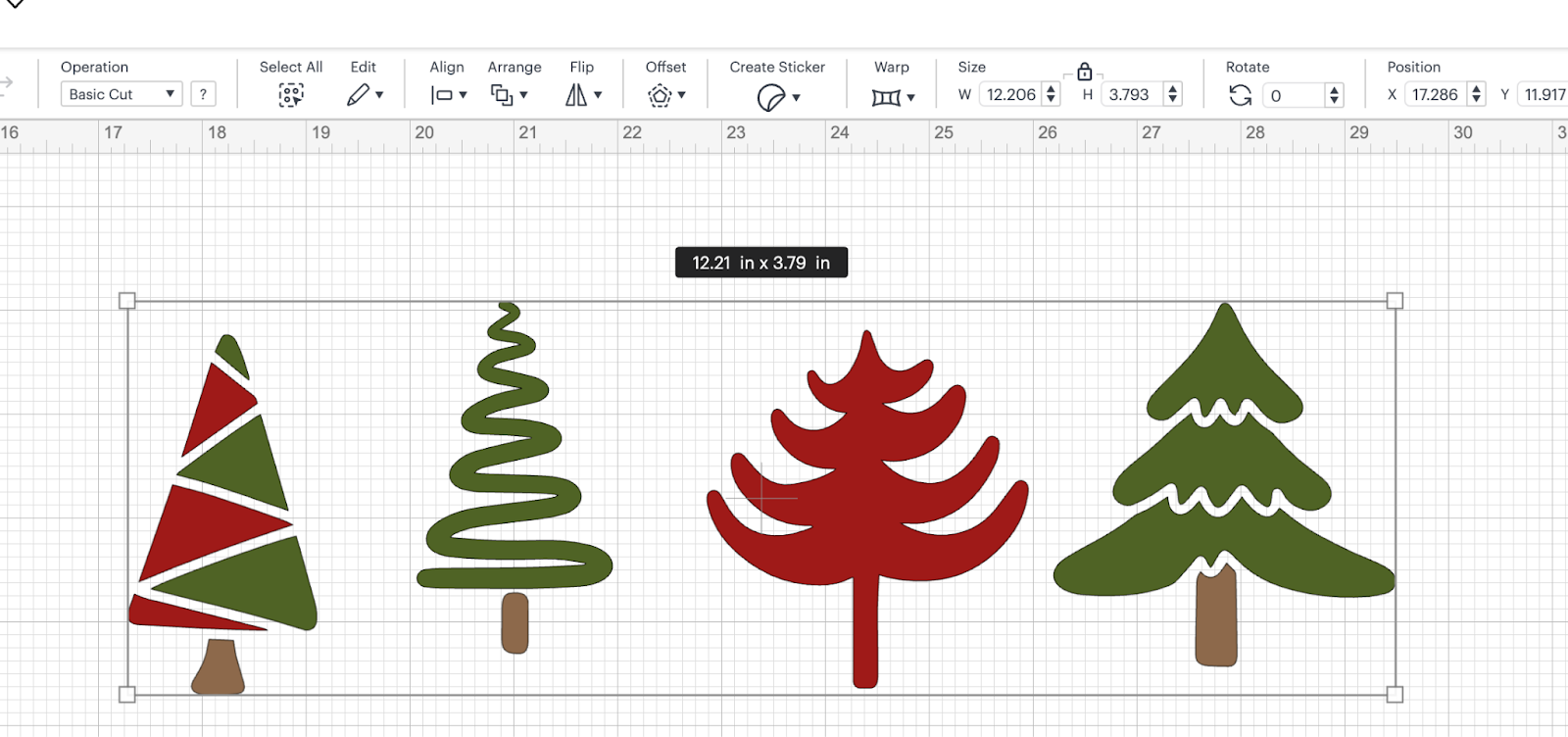The width and height of the screenshot is (1568, 737).
Task: Adjust height using the H stepper arrows
Action: [1173, 94]
